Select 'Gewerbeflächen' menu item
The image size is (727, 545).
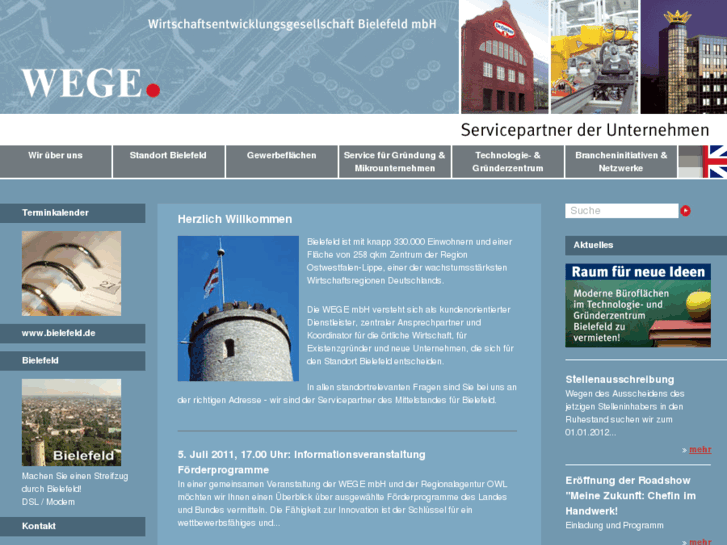(281, 161)
